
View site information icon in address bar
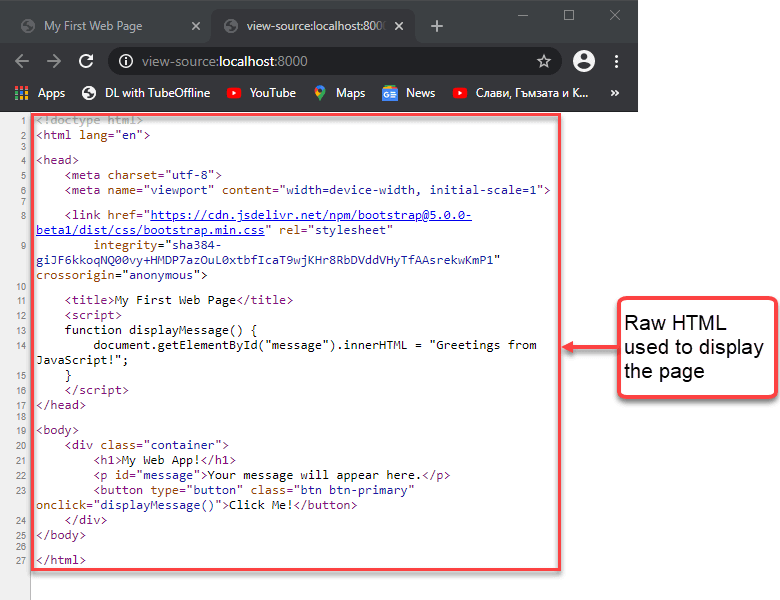126,61
